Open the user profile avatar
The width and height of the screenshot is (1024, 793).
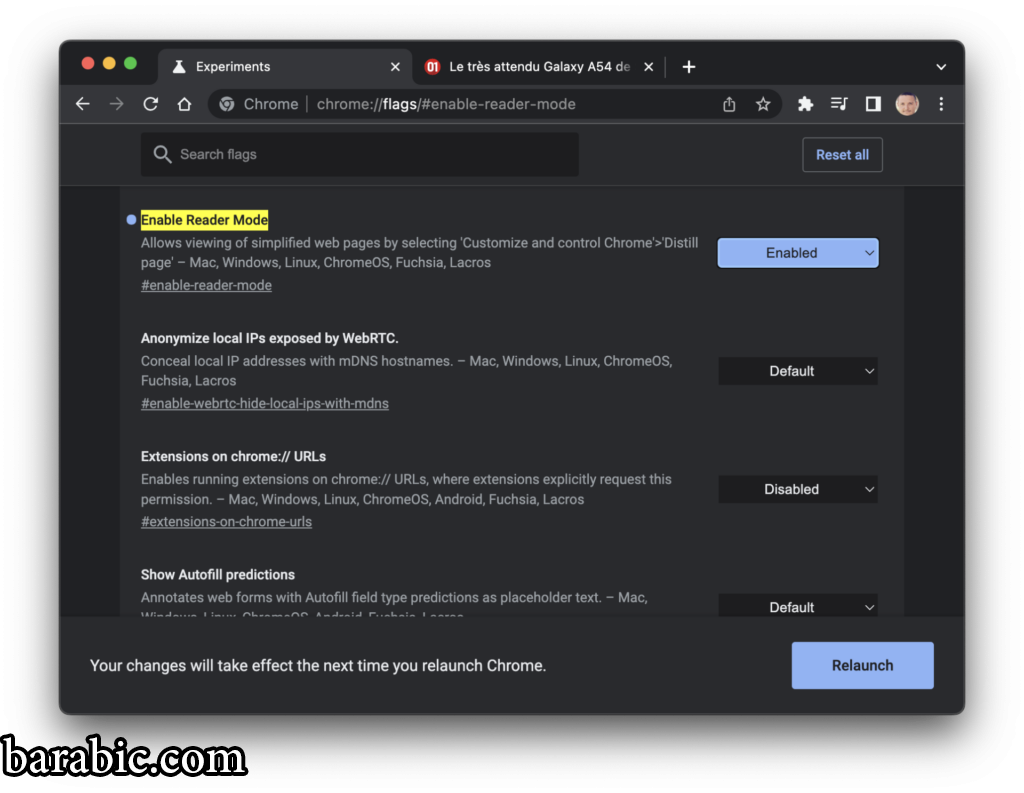pos(907,104)
